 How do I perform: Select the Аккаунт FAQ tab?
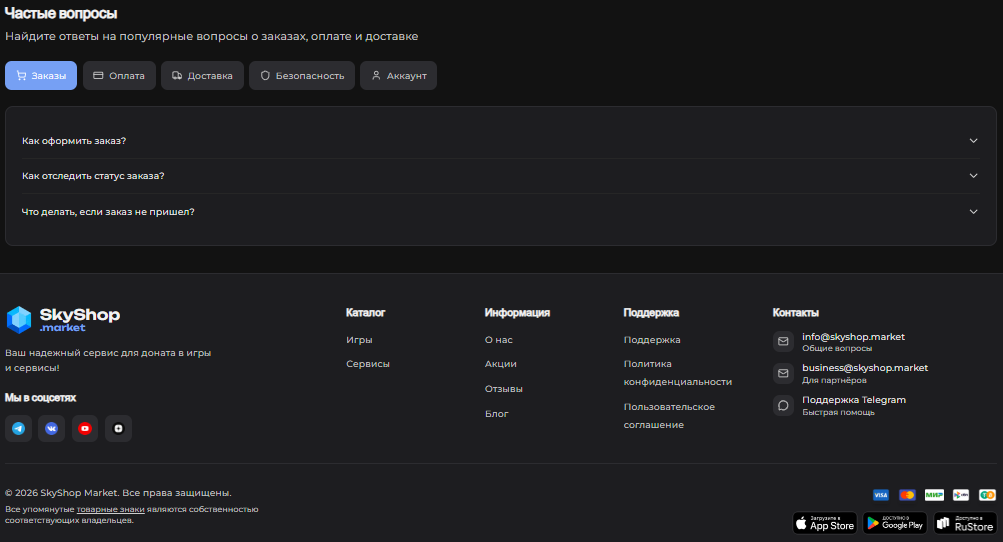[398, 76]
